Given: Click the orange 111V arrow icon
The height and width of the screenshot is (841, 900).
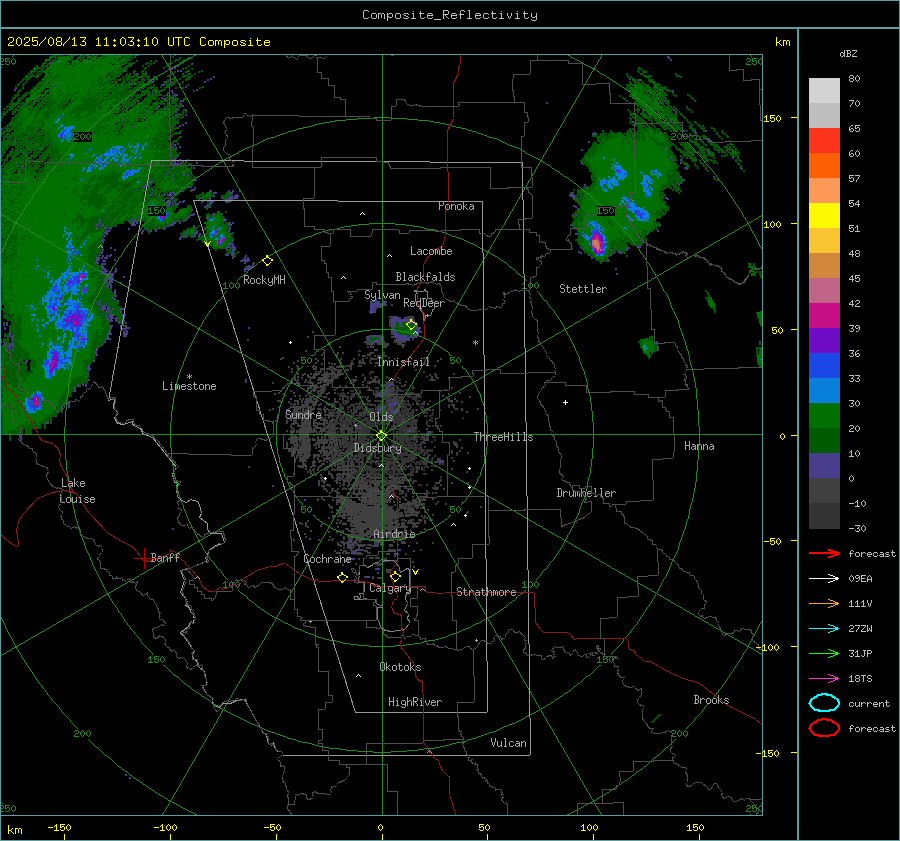Looking at the screenshot, I should 824,603.
